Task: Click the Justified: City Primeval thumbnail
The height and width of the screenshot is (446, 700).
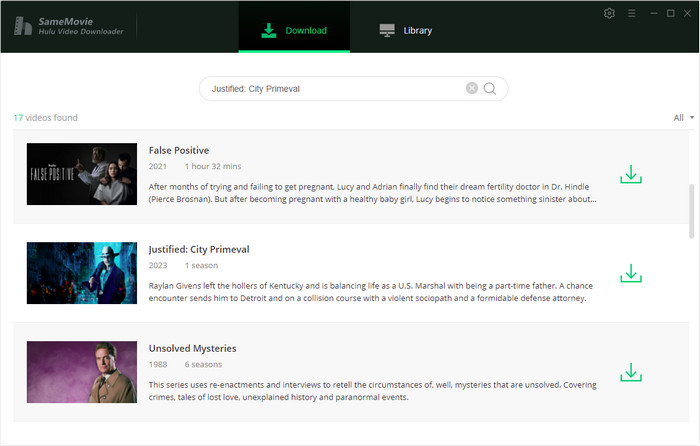Action: tap(82, 273)
